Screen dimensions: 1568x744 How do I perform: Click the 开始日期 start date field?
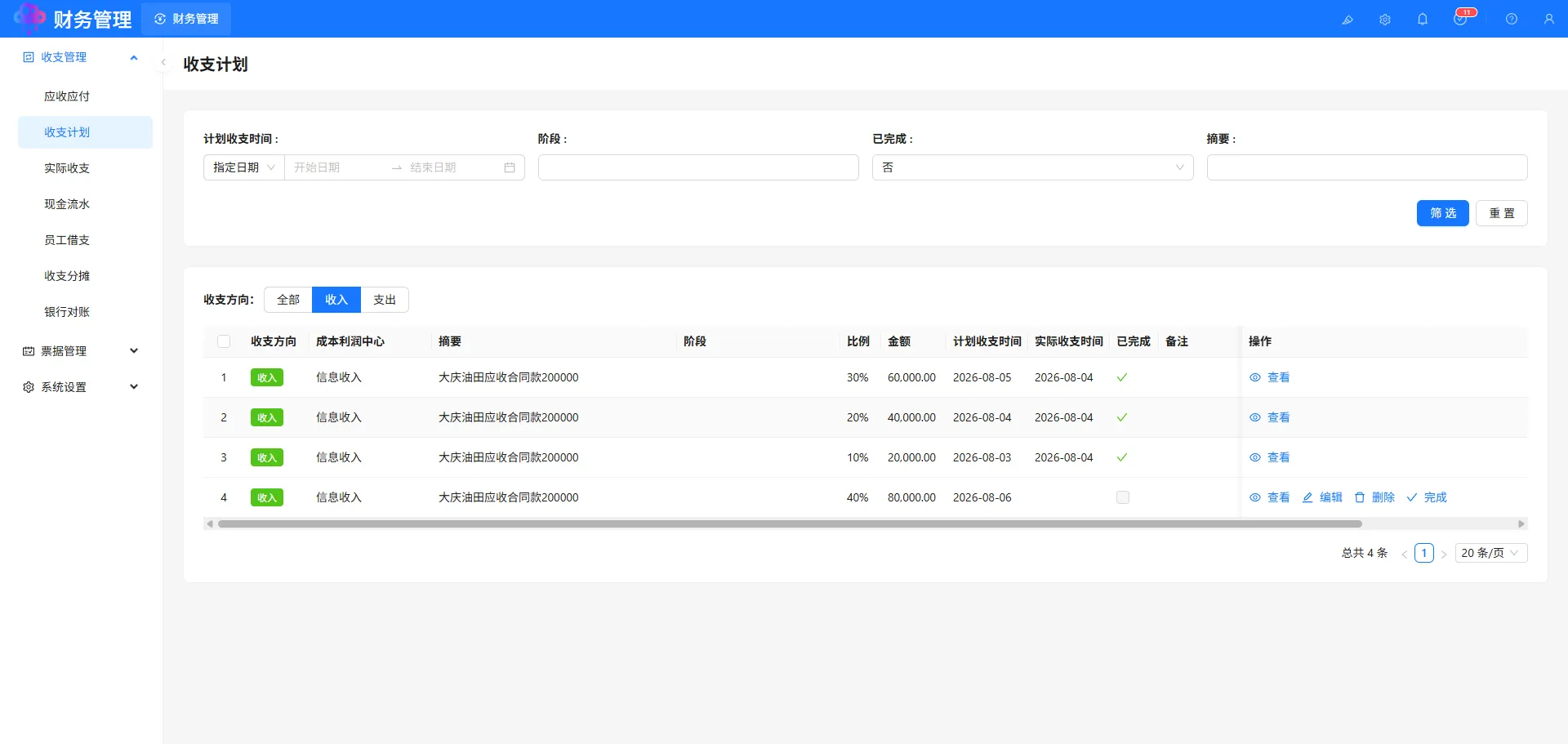tap(336, 167)
